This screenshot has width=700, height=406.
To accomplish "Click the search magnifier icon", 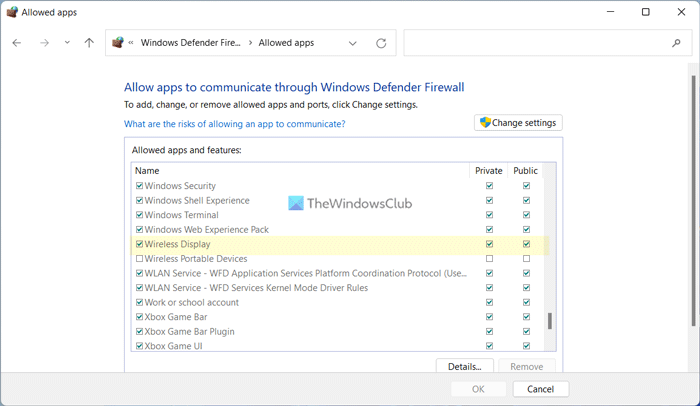I will 677,43.
